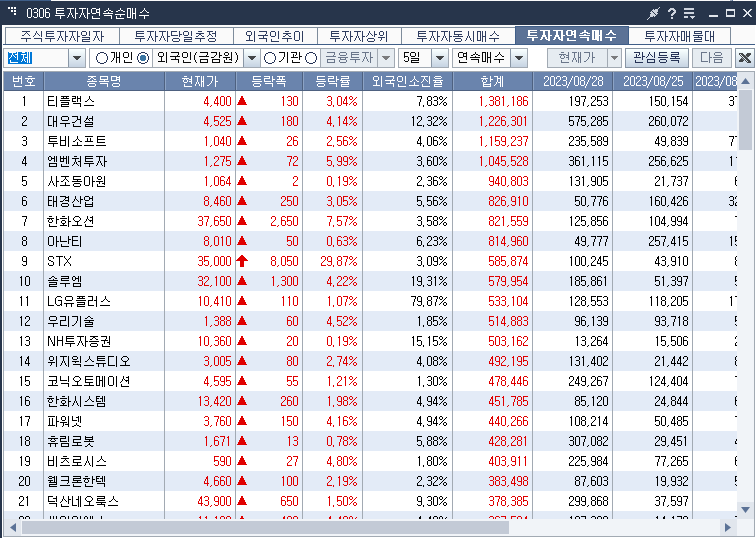Viewport: 756px width, 538px height.
Task: Switch to the 외국인추이 tab
Action: pos(274,36)
